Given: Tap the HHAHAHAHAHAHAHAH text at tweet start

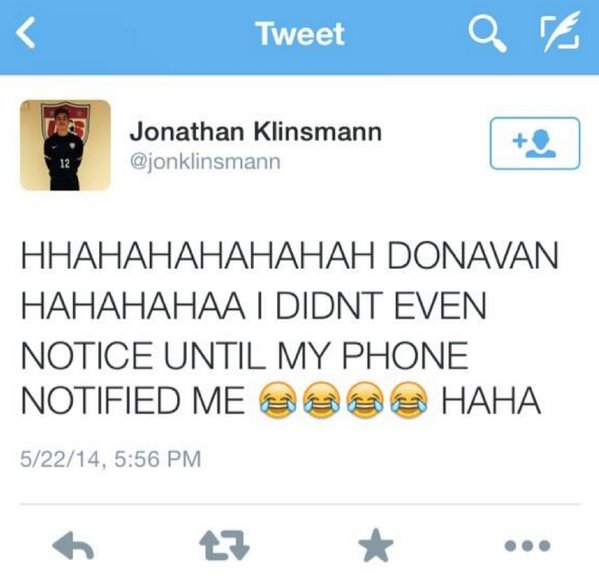Looking at the screenshot, I should [x=198, y=255].
